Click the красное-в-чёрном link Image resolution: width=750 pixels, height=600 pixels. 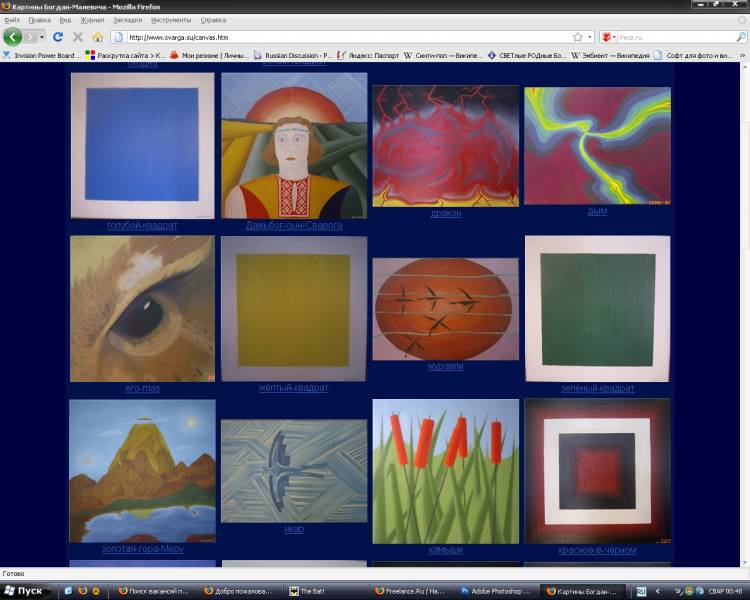click(597, 550)
